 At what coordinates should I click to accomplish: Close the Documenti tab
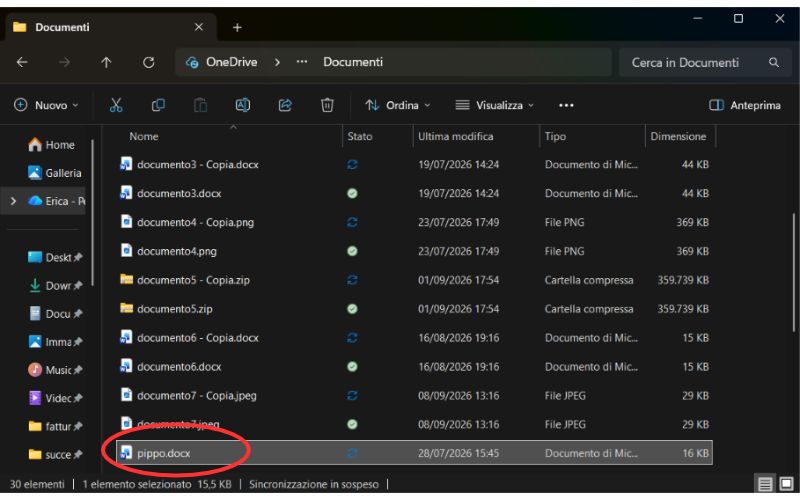tap(199, 27)
